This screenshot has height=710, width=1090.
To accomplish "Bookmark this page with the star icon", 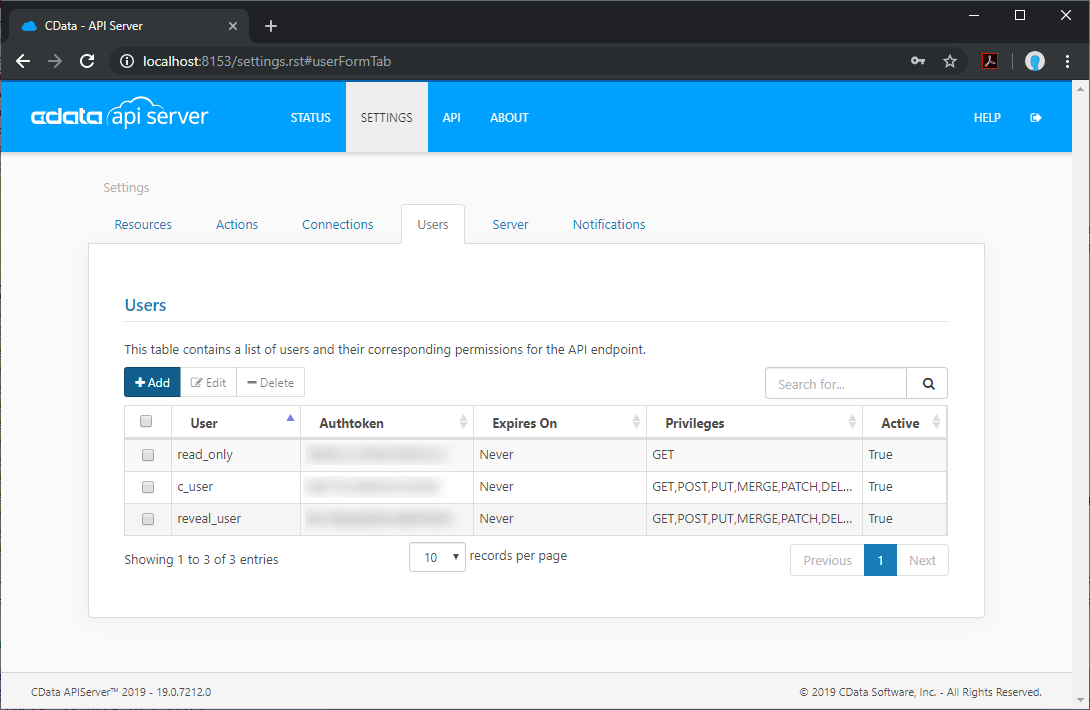I will [949, 61].
